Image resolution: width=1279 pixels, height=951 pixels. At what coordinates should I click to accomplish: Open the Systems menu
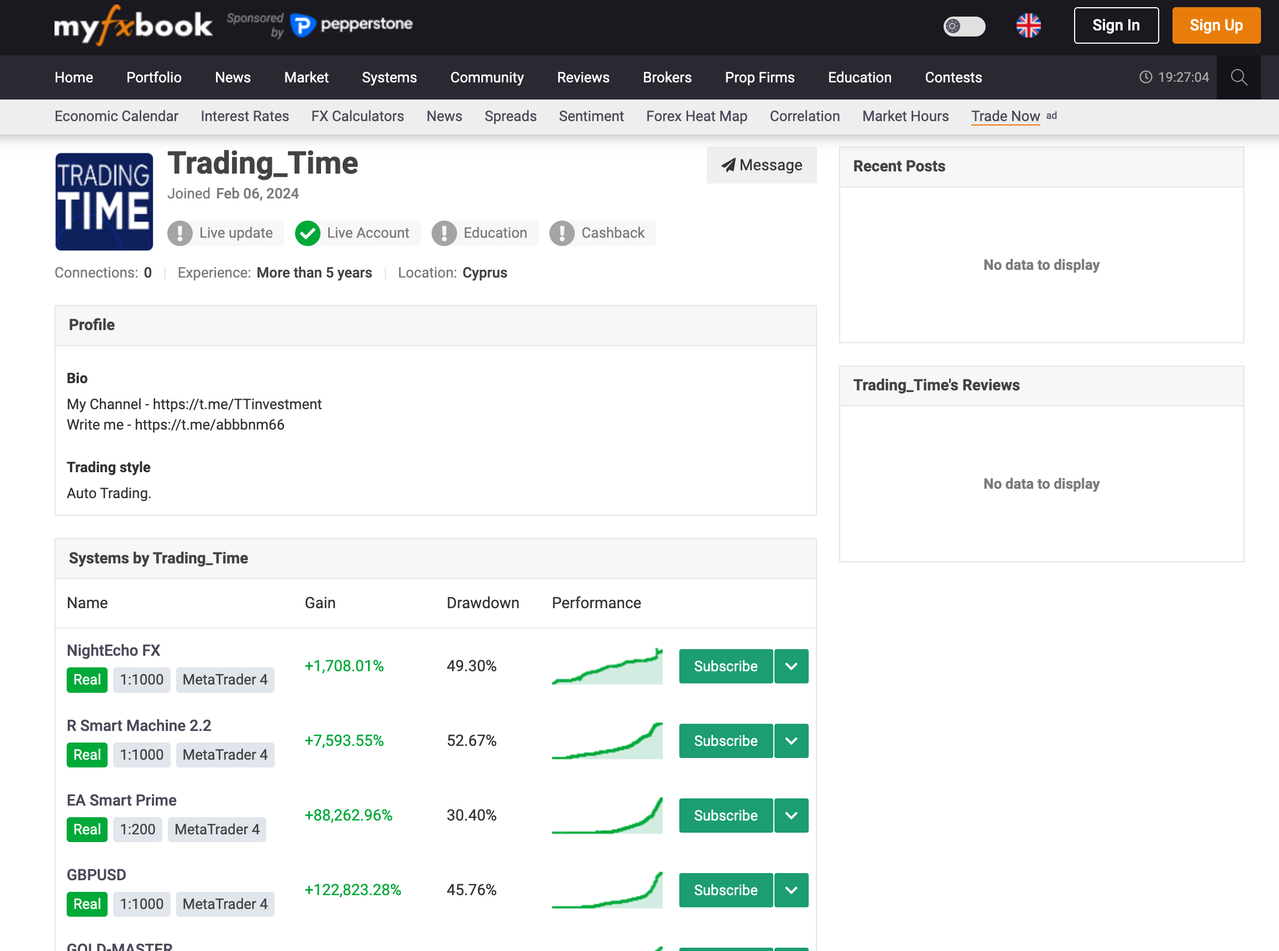click(x=389, y=78)
